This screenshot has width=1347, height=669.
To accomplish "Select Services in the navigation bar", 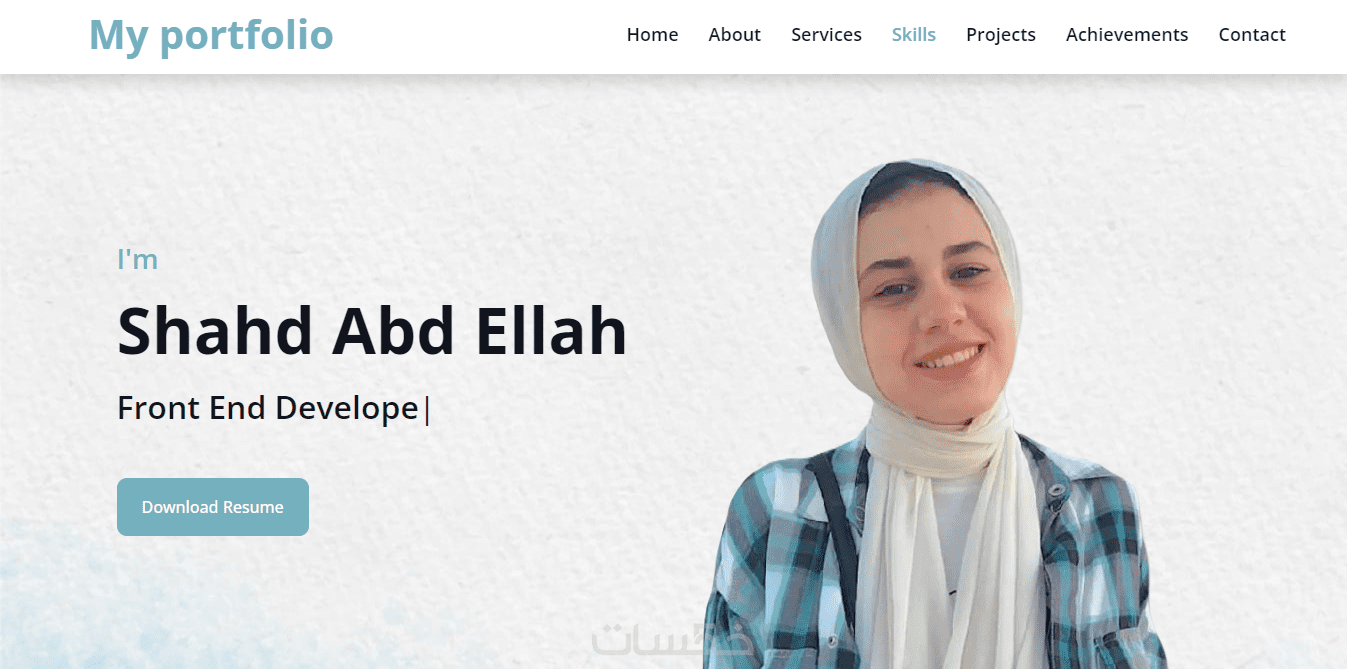I will tap(826, 35).
